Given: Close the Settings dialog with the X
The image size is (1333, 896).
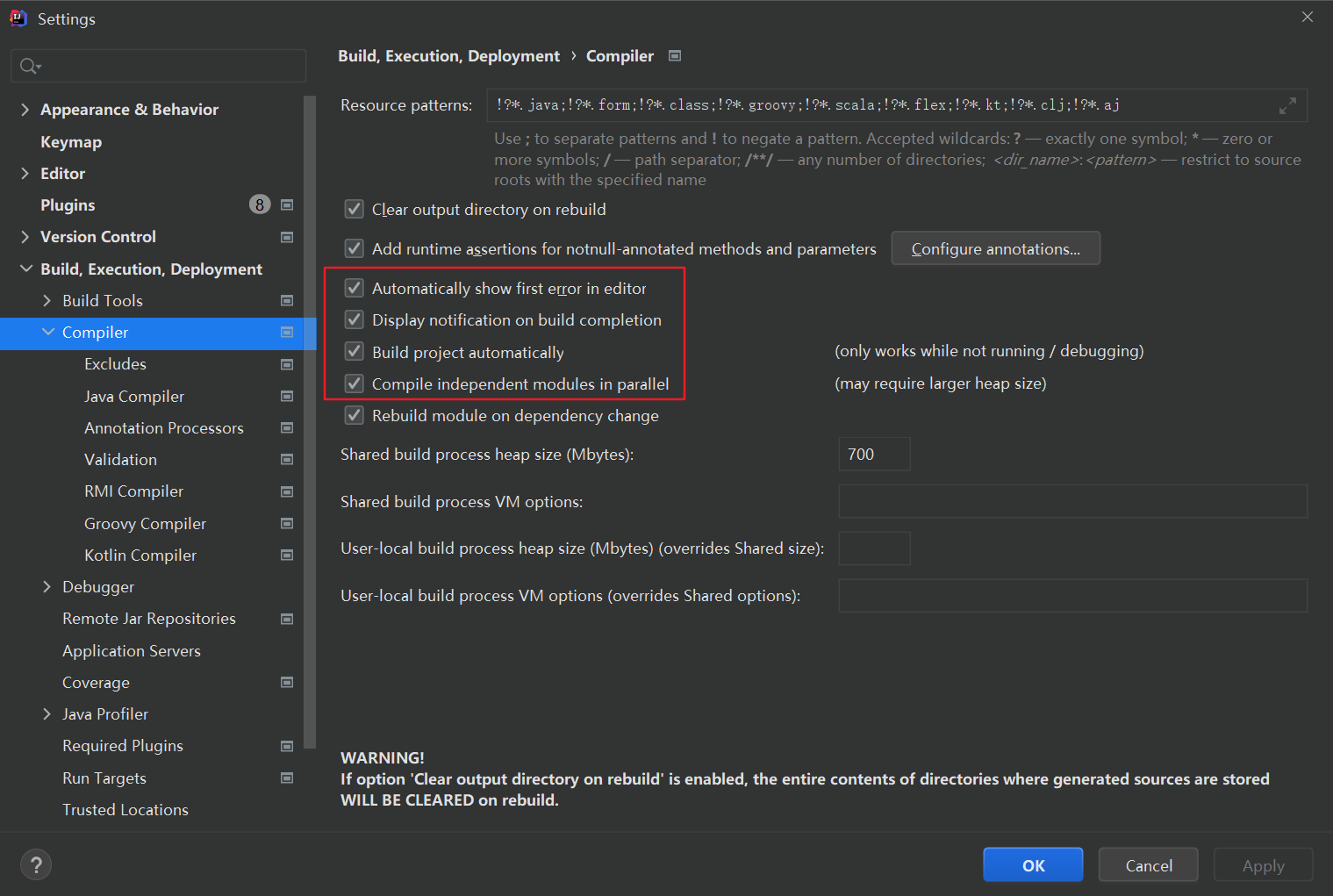Looking at the screenshot, I should [x=1308, y=18].
